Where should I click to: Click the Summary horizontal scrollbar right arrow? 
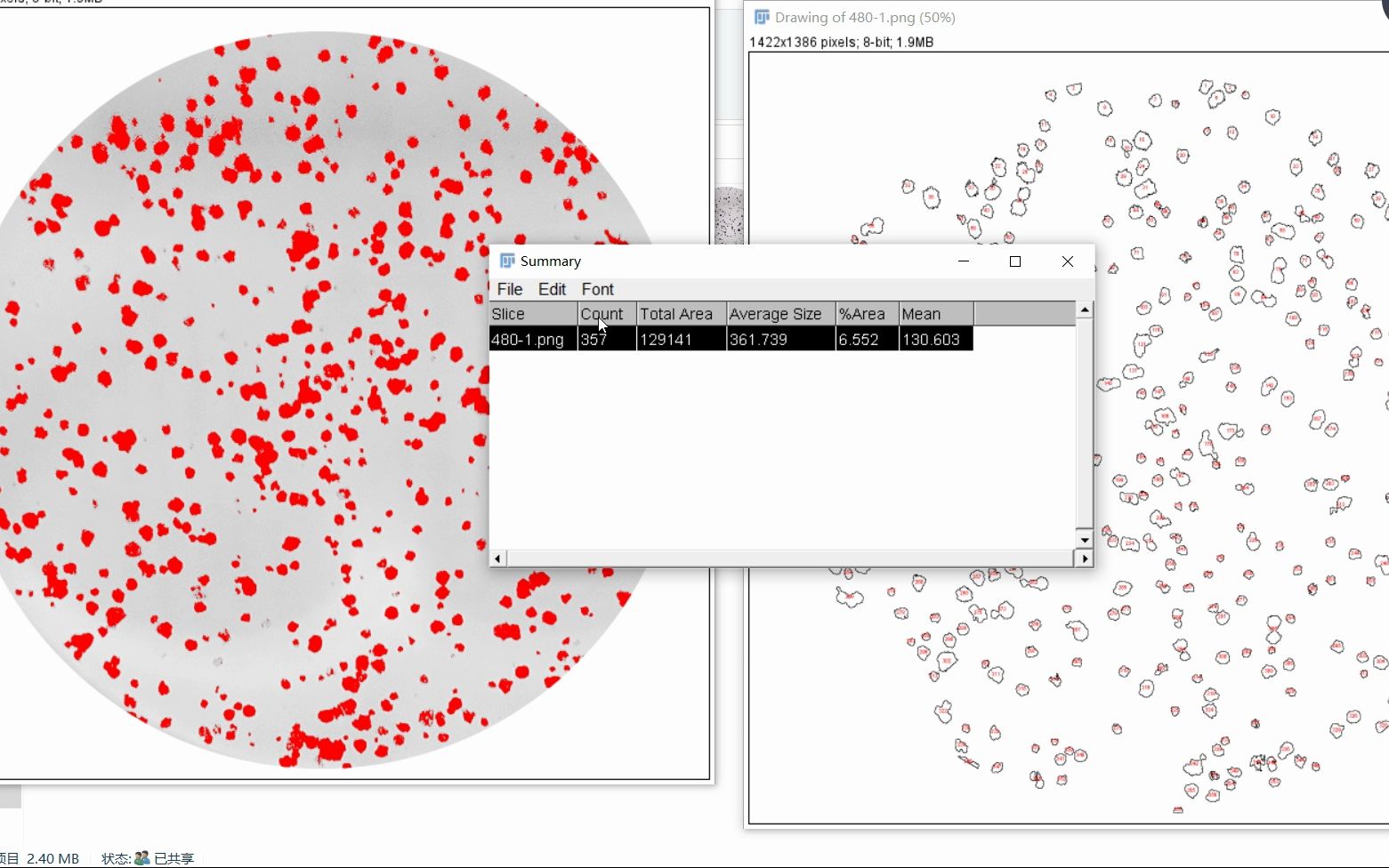[1084, 559]
